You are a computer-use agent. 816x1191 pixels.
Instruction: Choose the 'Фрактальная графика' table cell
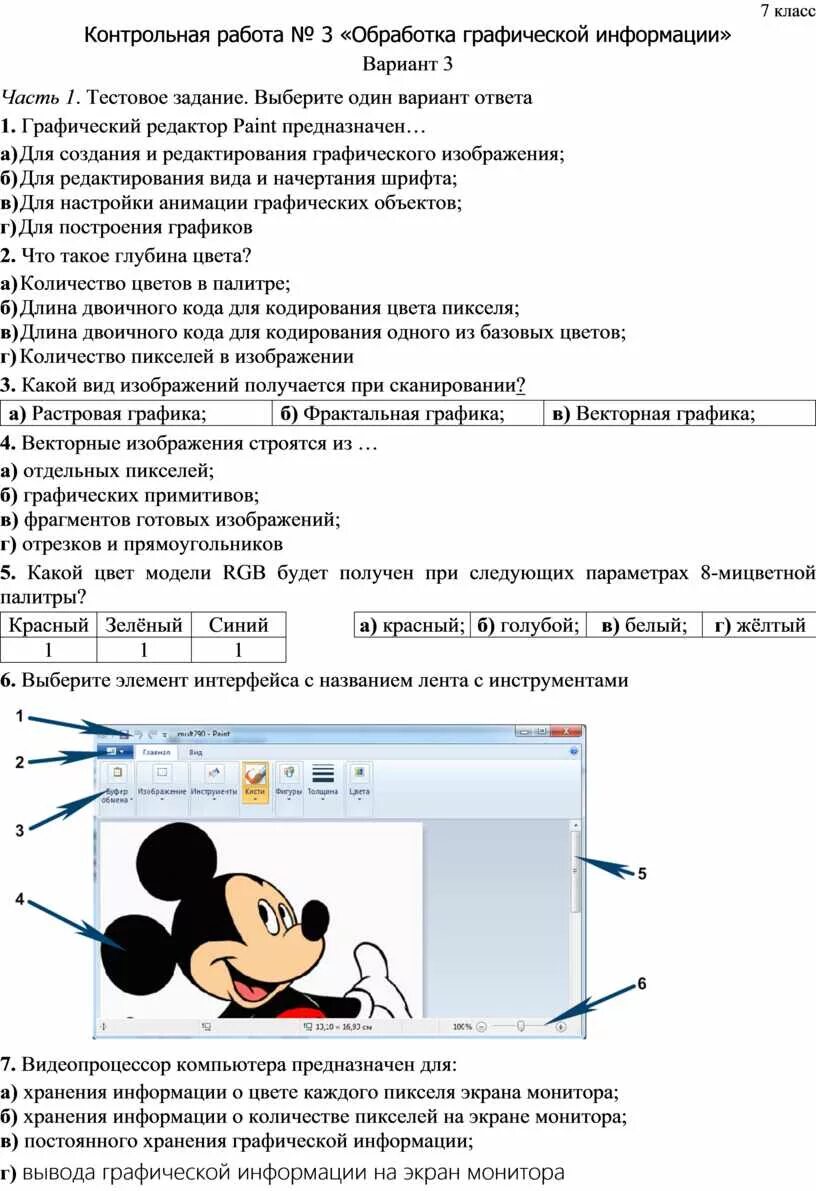coord(407,413)
